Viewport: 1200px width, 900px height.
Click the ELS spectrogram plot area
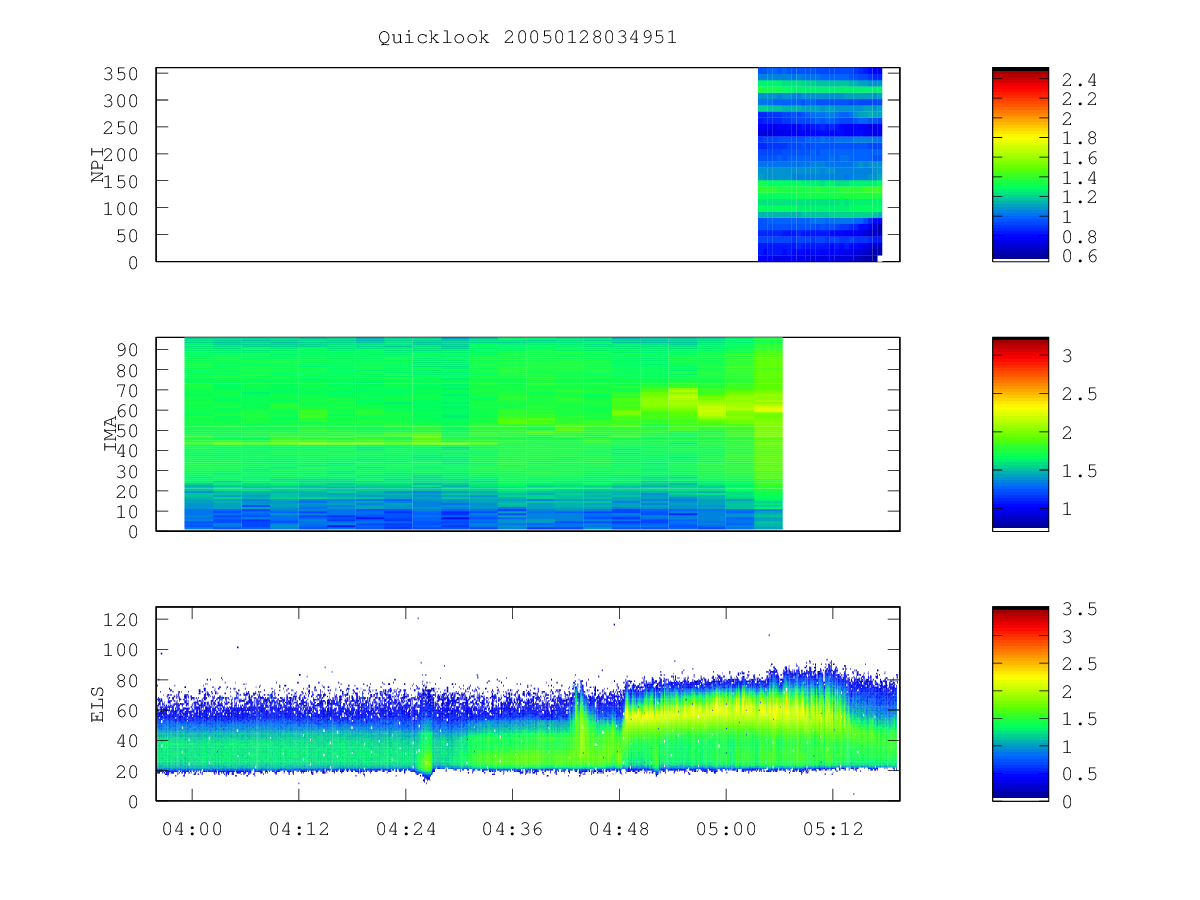[528, 703]
